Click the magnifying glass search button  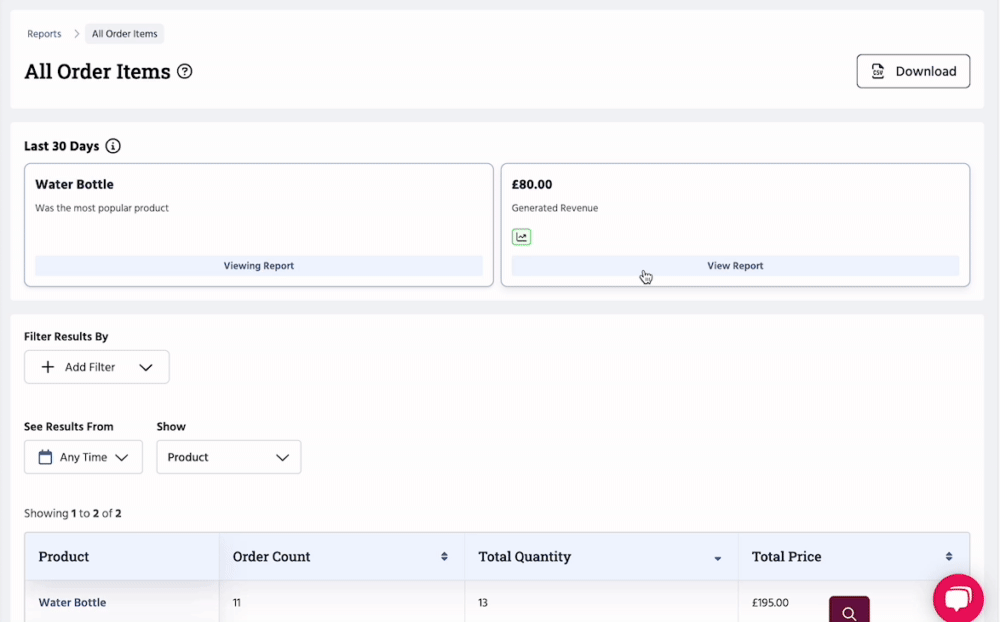(x=849, y=612)
